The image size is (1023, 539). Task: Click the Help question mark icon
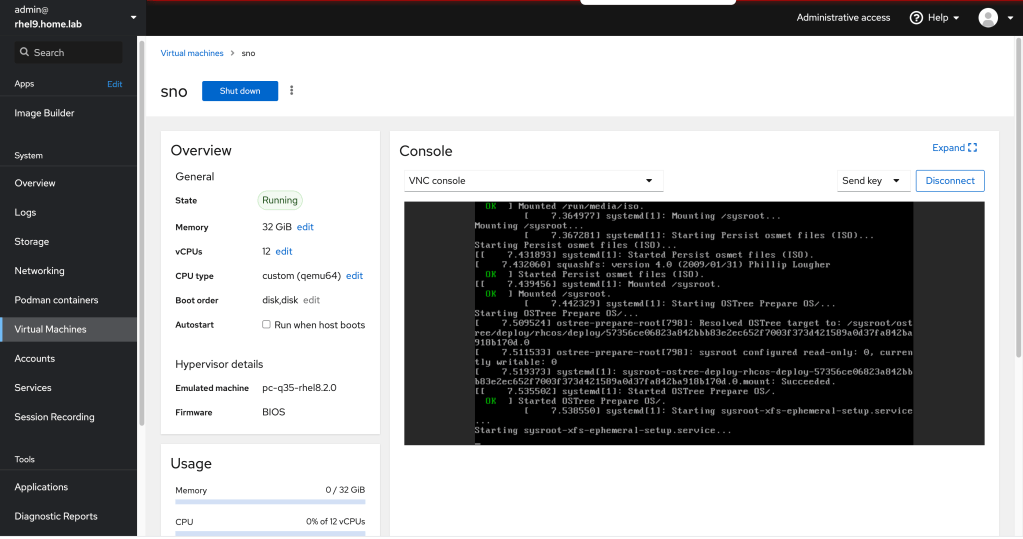coord(916,18)
